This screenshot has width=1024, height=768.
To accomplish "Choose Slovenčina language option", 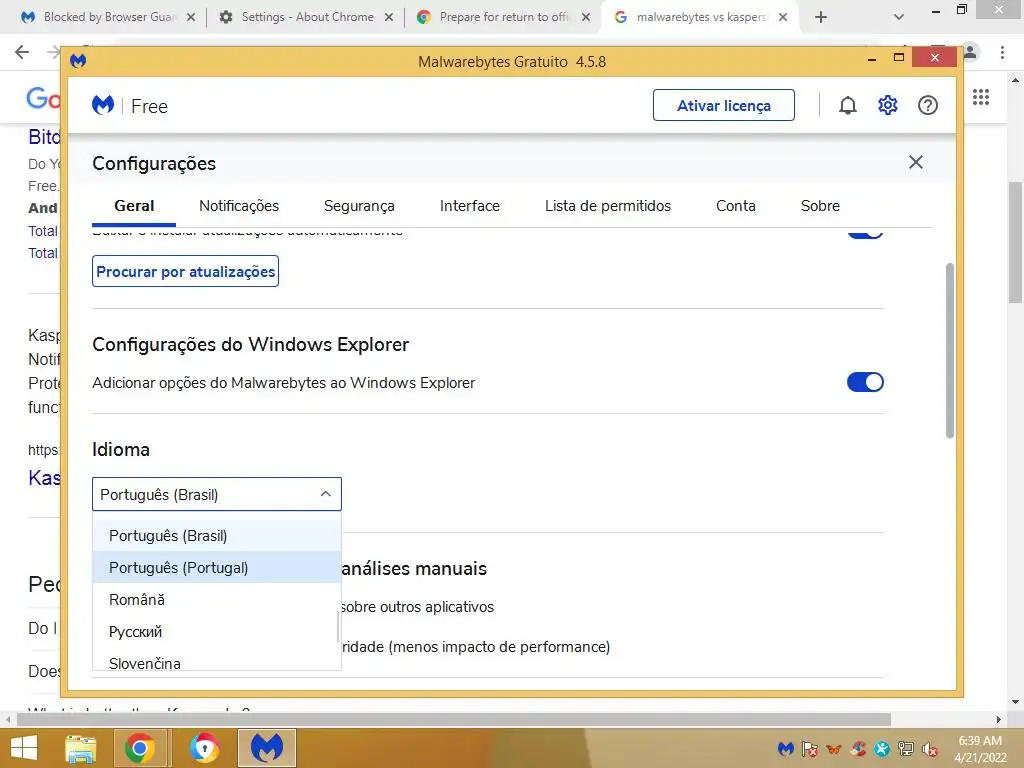I will click(217, 660).
